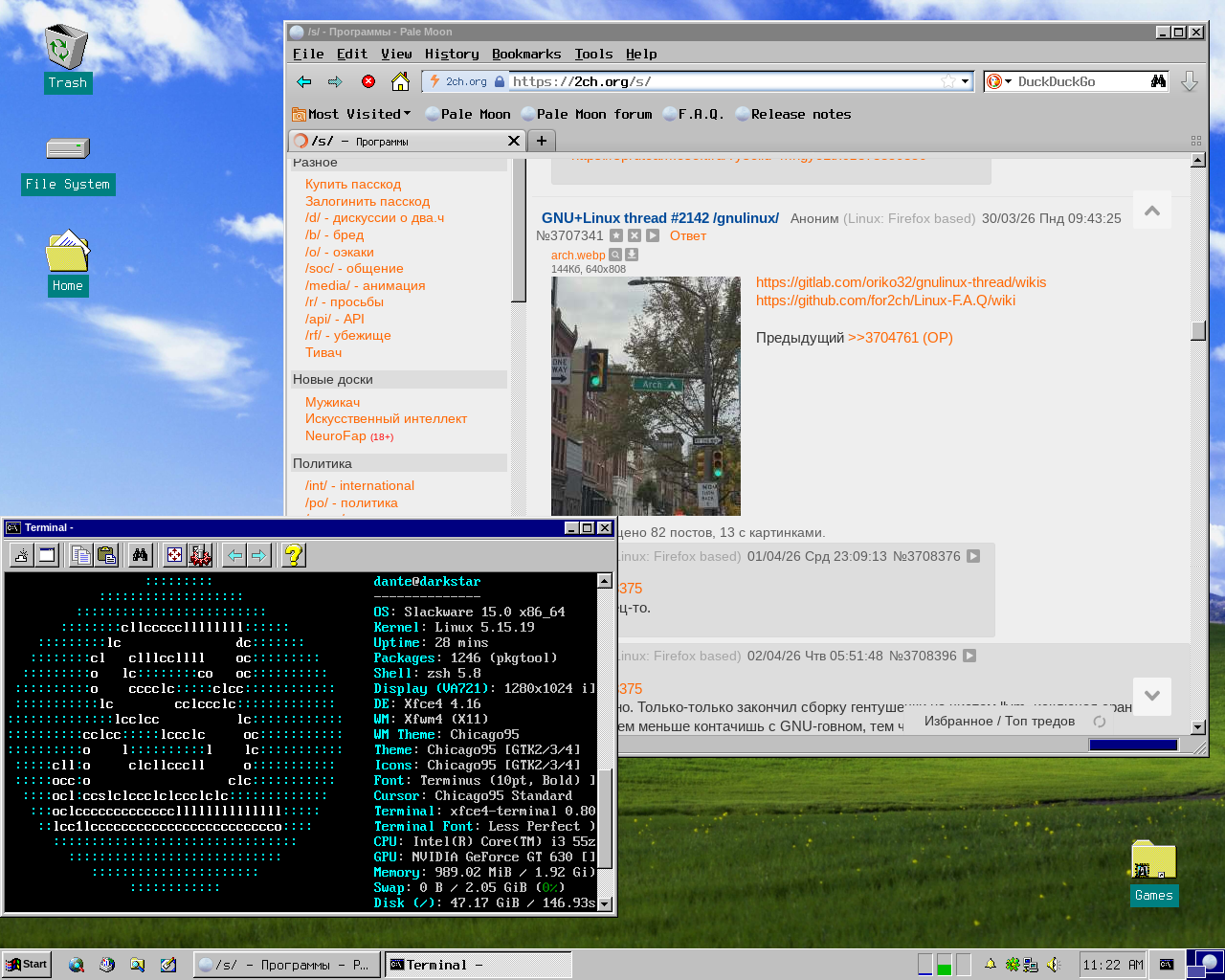Click the Ответ reply link
This screenshot has width=1225, height=980.
point(688,235)
